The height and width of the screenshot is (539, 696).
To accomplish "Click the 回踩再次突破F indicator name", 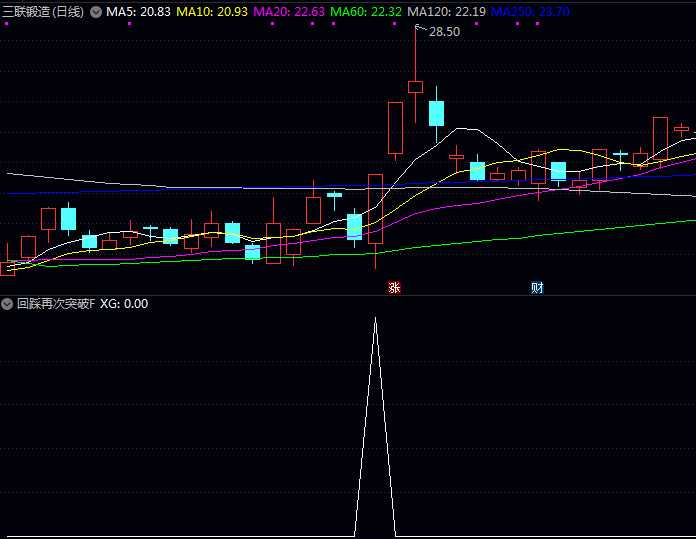I will pos(56,304).
